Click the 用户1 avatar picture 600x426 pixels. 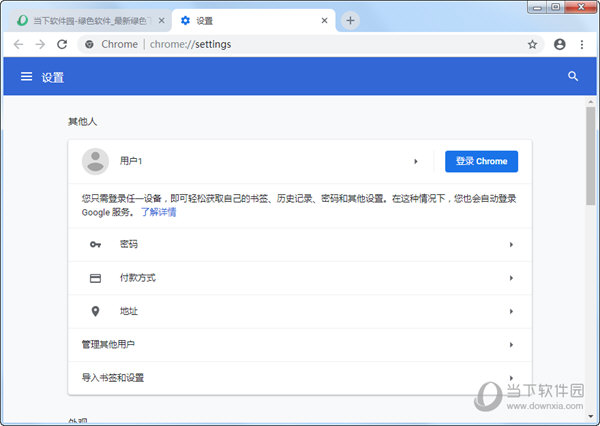pos(95,161)
